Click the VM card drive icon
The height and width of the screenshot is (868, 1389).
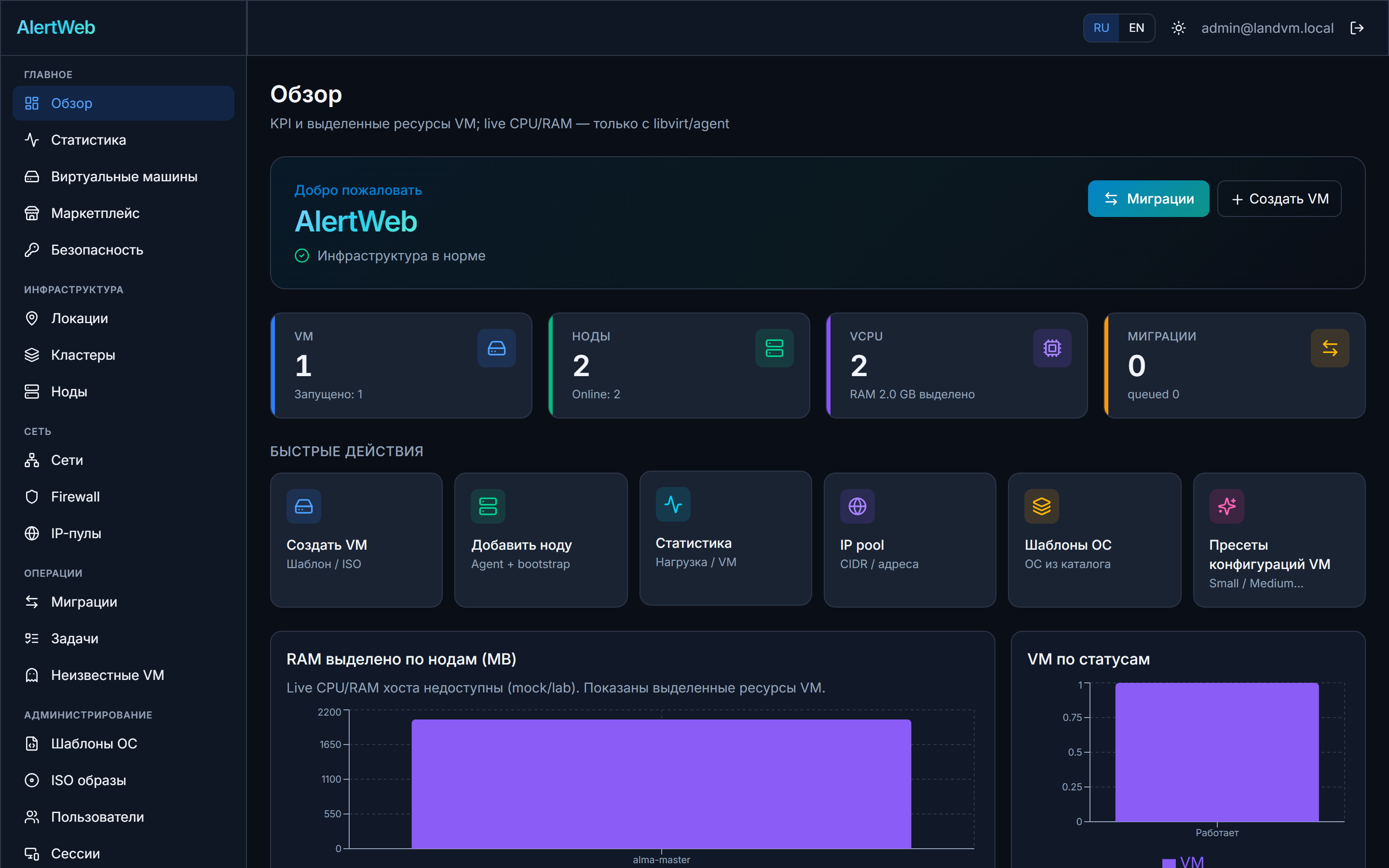point(496,348)
